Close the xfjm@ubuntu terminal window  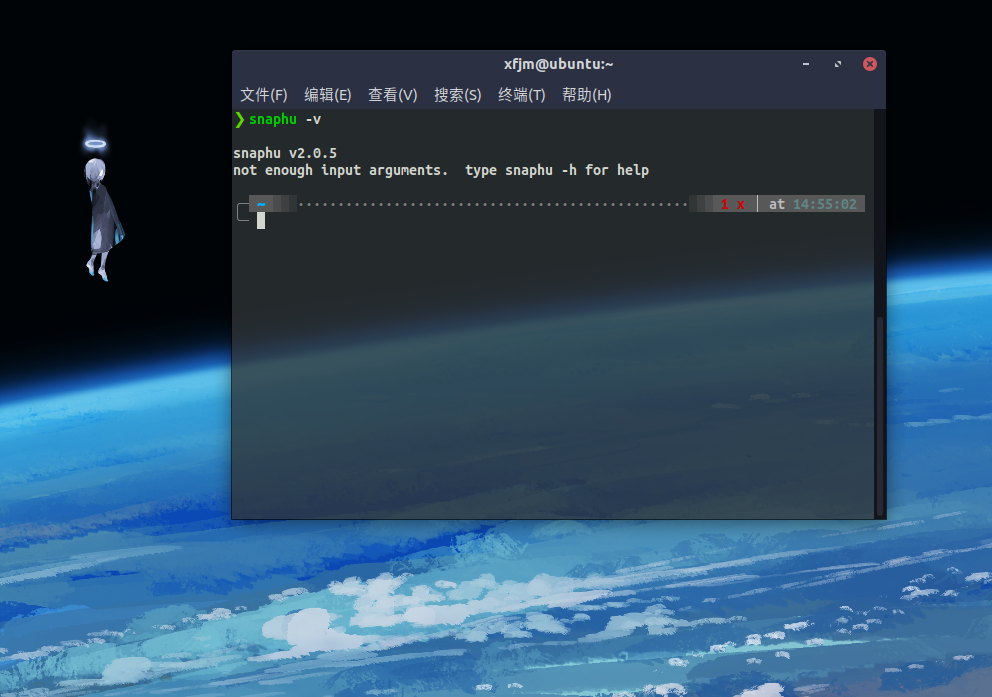tap(870, 64)
